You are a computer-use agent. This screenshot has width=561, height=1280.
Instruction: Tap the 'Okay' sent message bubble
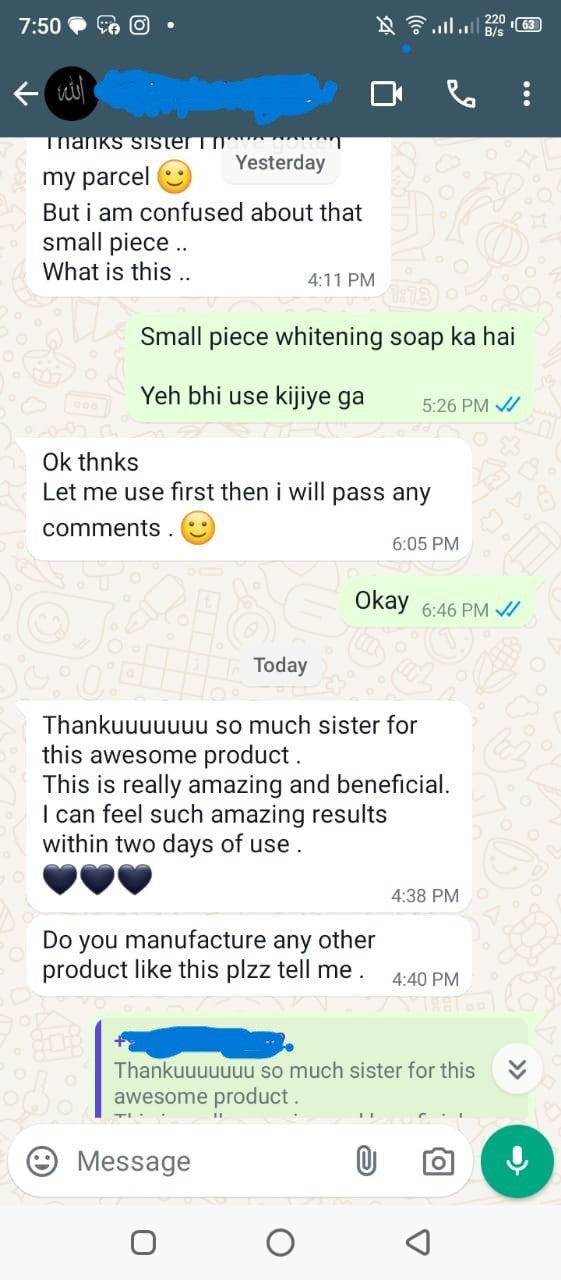[438, 603]
